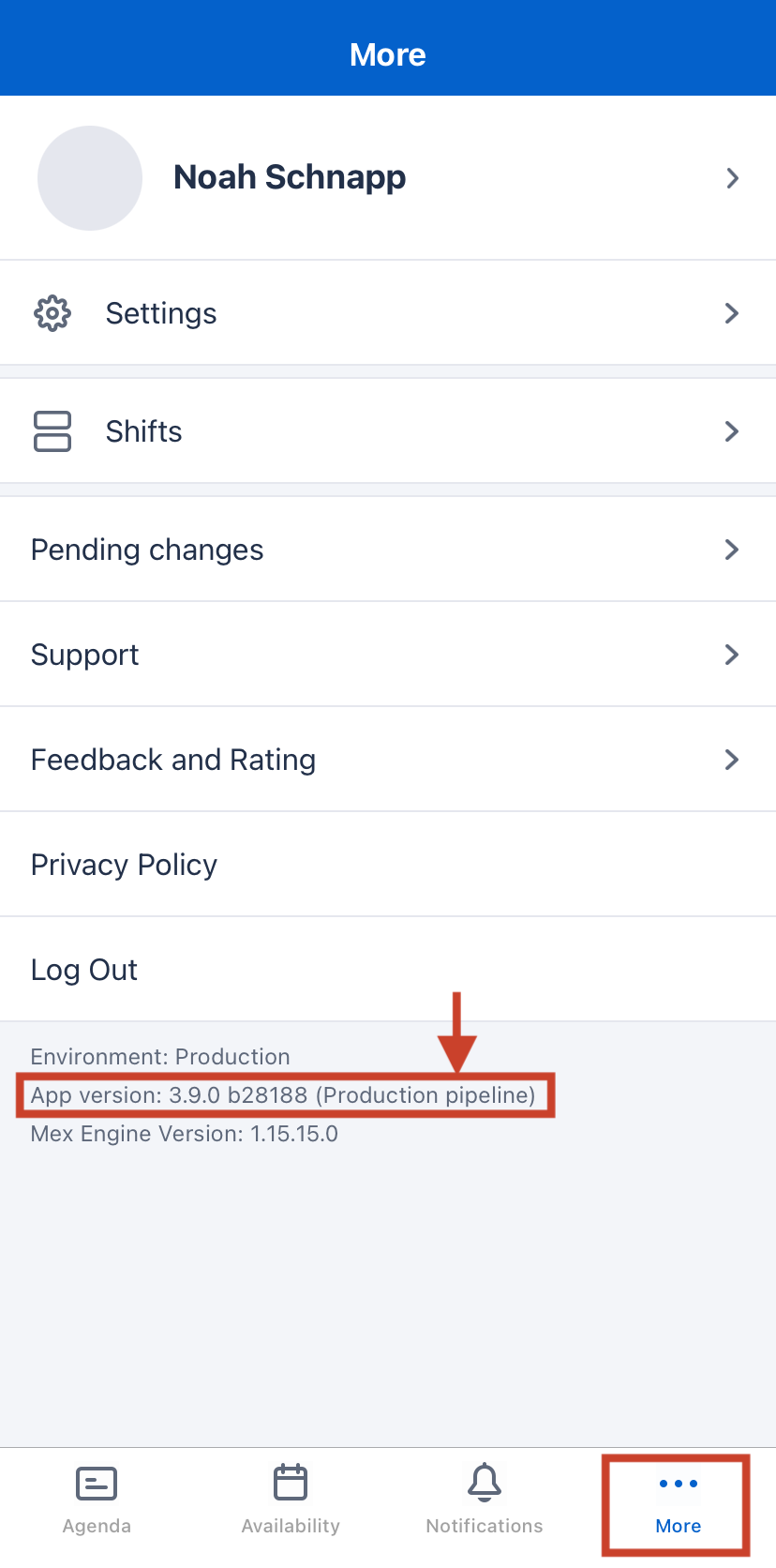Click the Settings gear icon
Screen dimensions: 776x1568
(52, 313)
